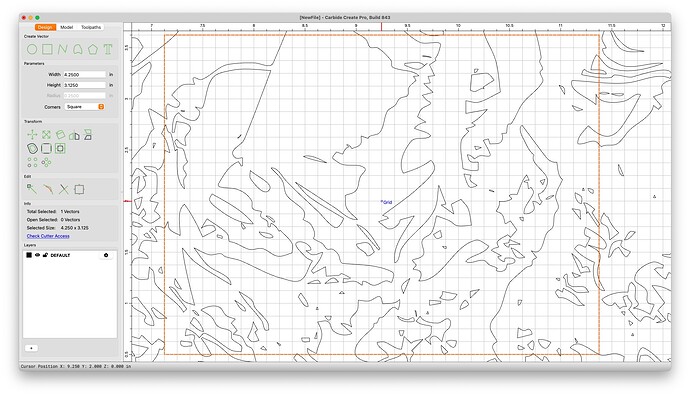Choose the Polyline drawing tool
Viewport: 690px width, 396px height.
[62, 49]
